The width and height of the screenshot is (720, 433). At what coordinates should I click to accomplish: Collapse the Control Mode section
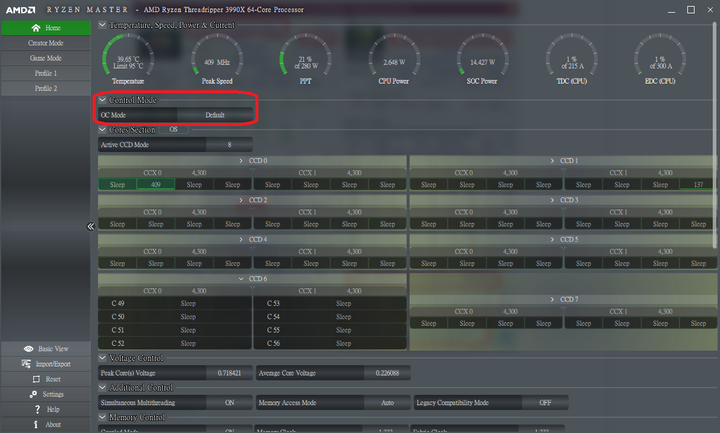[102, 100]
